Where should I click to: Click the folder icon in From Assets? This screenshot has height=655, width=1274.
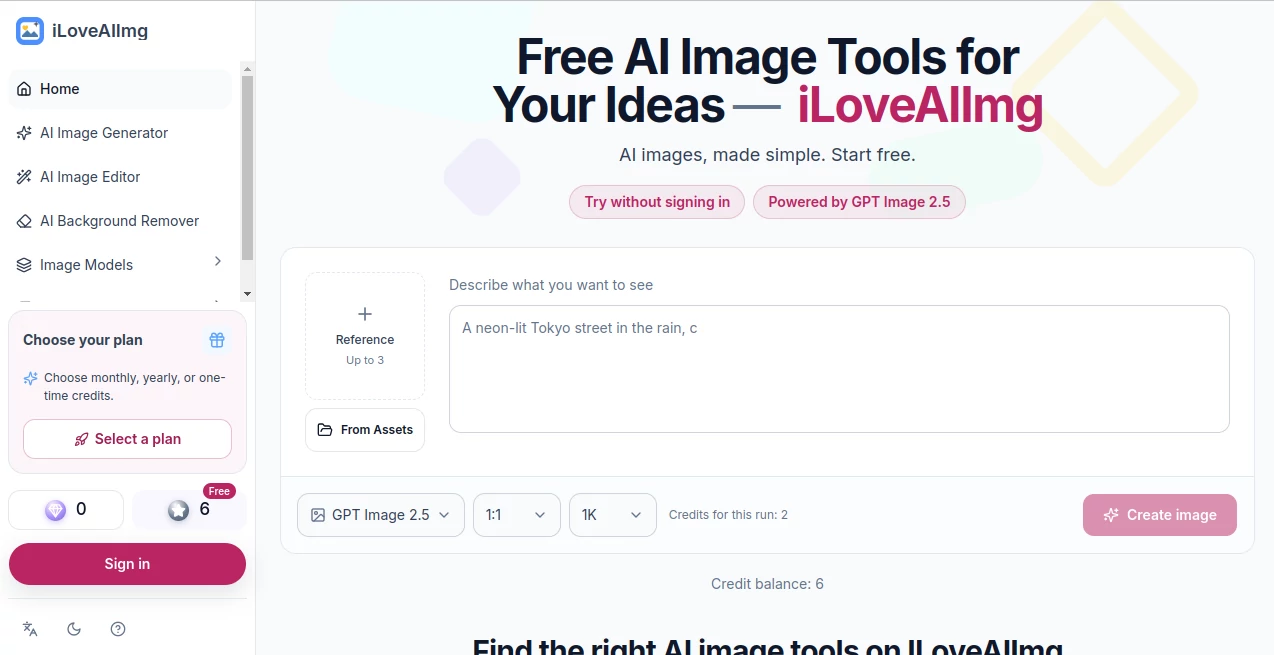tap(325, 430)
